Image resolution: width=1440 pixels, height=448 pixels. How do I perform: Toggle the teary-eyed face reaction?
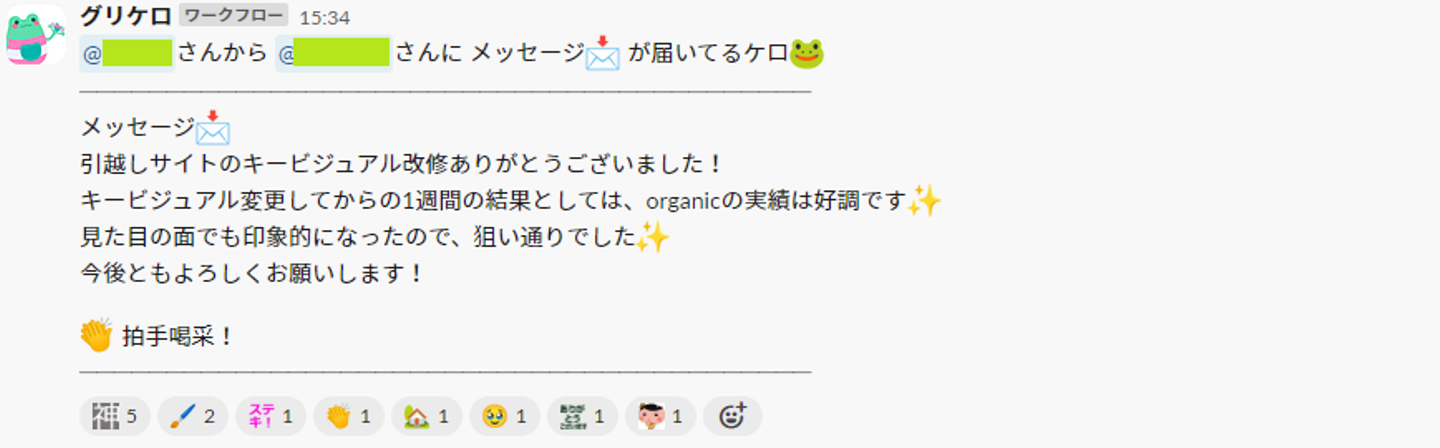tap(505, 416)
